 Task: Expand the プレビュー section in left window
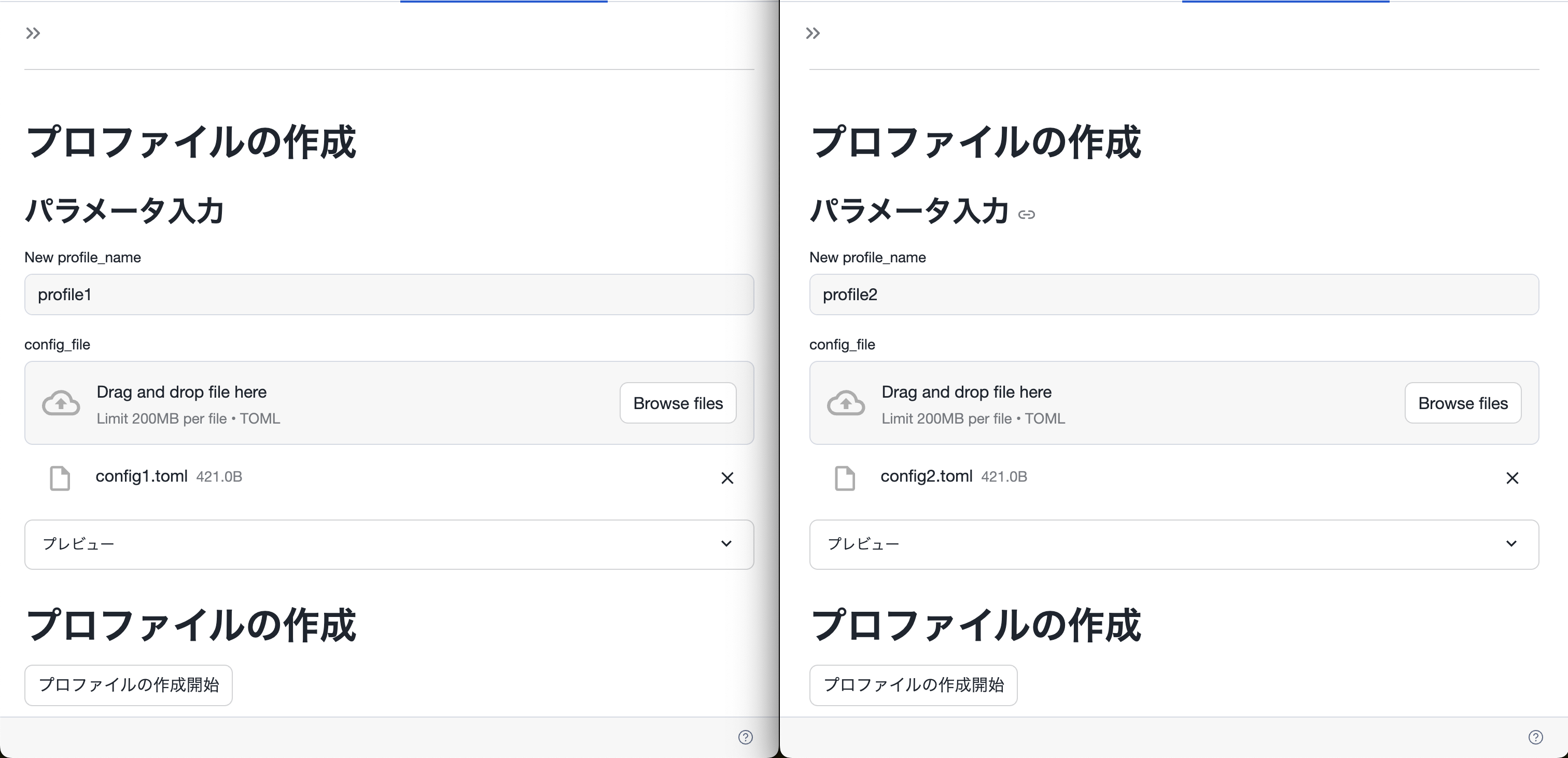(389, 544)
